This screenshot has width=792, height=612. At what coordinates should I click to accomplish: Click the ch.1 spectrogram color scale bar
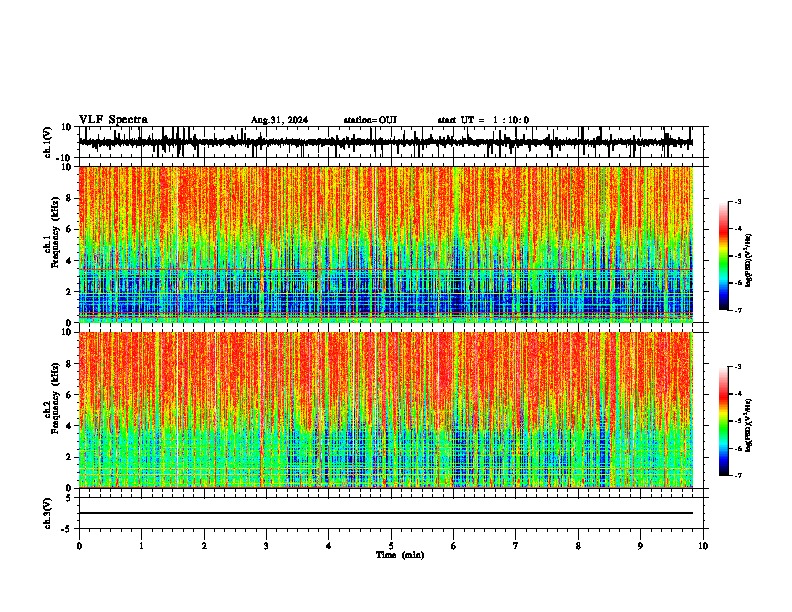click(723, 256)
